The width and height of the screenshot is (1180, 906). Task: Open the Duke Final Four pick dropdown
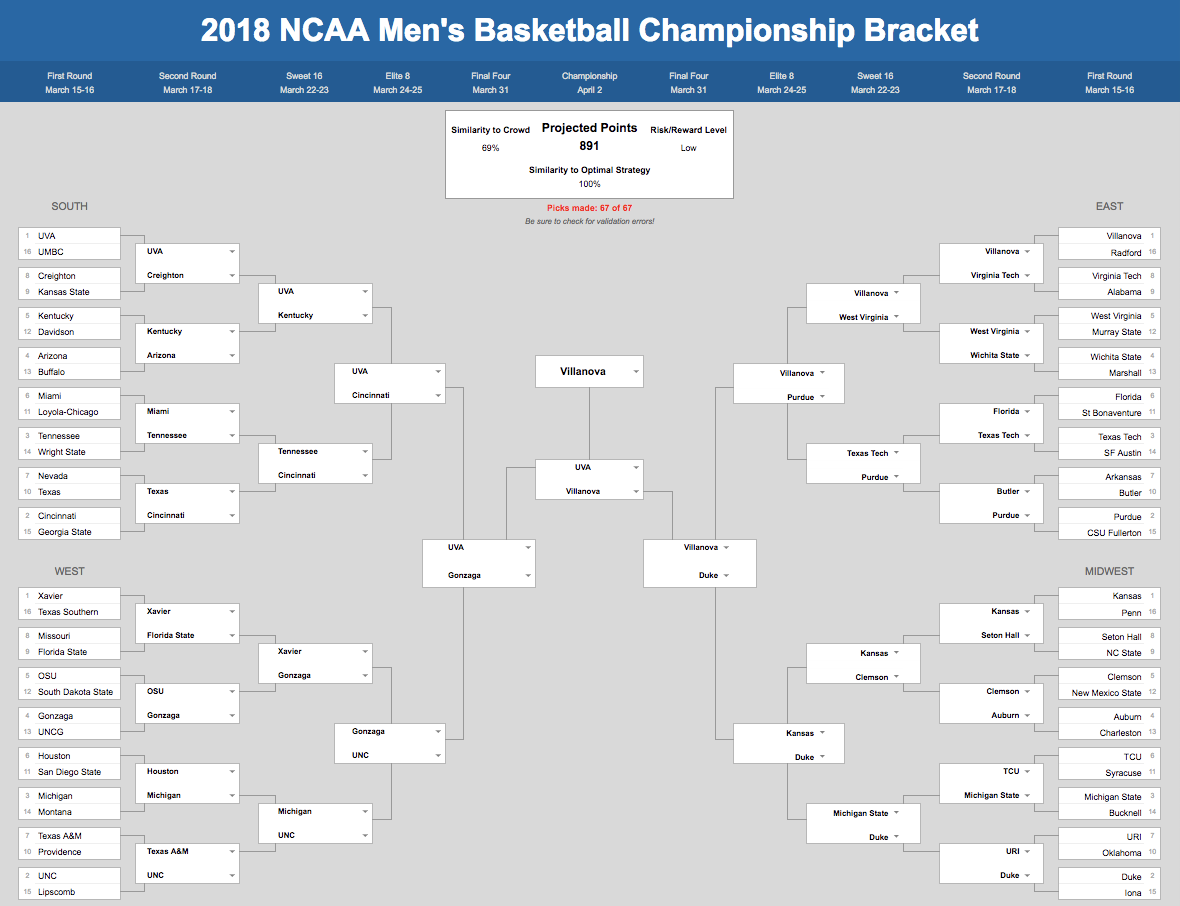tap(700, 576)
